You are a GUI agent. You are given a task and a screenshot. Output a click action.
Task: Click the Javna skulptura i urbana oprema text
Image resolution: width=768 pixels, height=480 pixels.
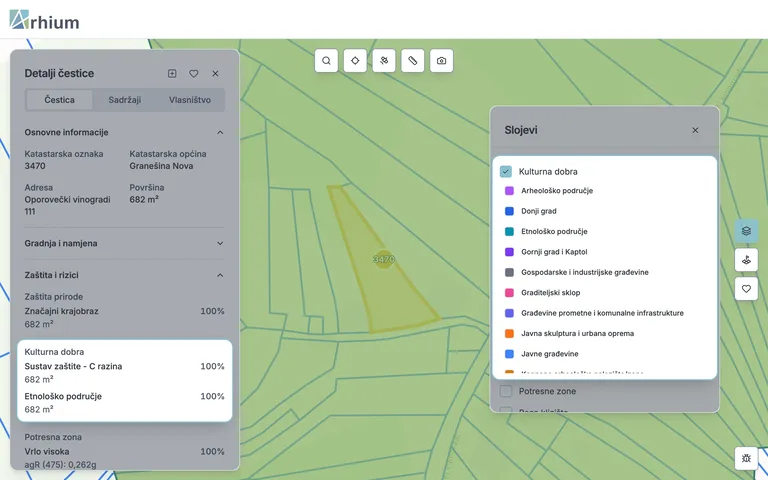pos(577,334)
